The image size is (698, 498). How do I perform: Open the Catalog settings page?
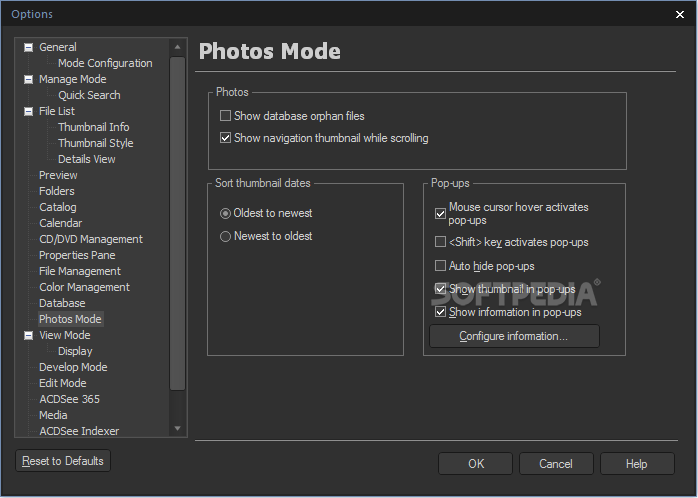click(57, 207)
